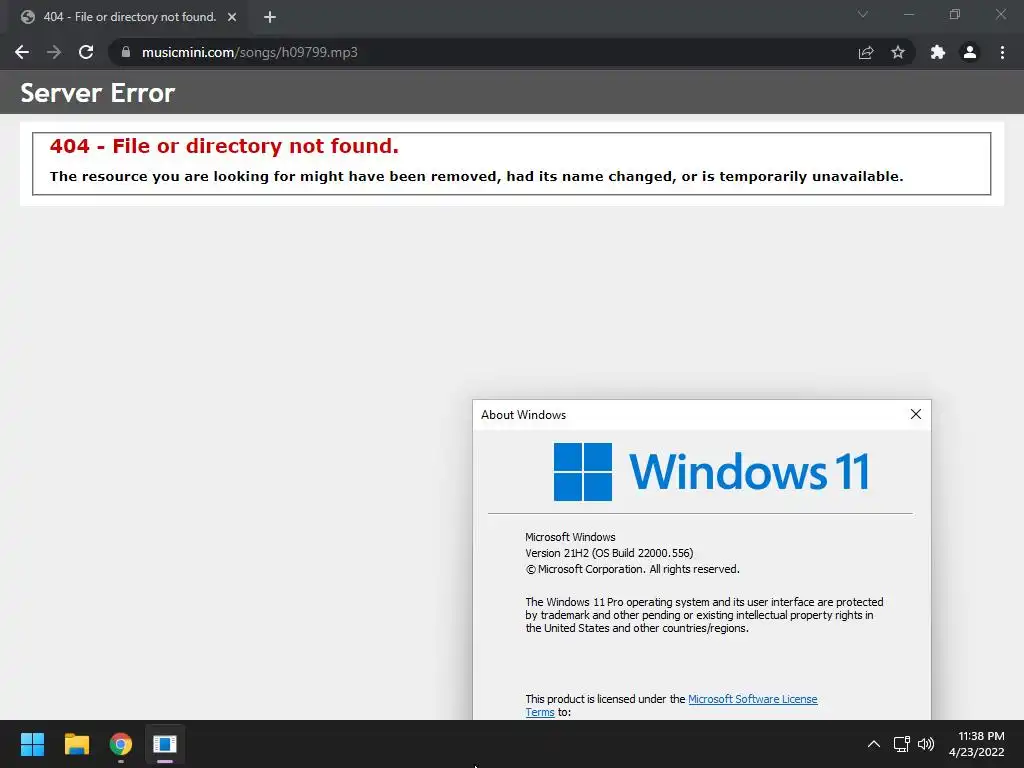The image size is (1024, 768).
Task: Open a new browser tab
Action: pyautogui.click(x=270, y=17)
